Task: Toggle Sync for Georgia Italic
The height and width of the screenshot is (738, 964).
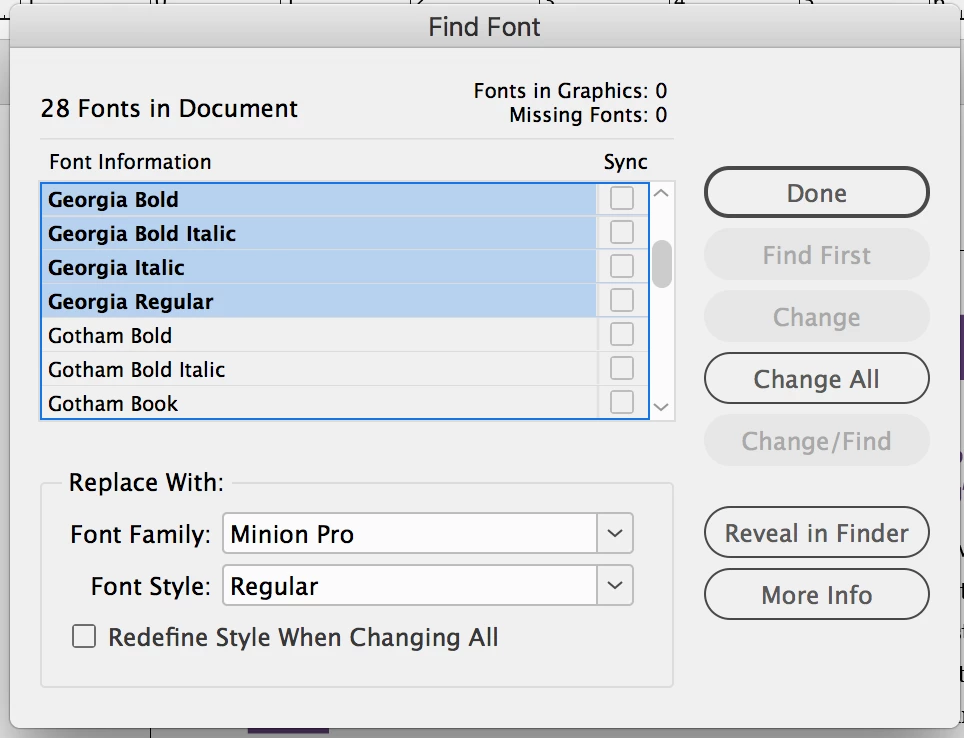Action: point(622,267)
